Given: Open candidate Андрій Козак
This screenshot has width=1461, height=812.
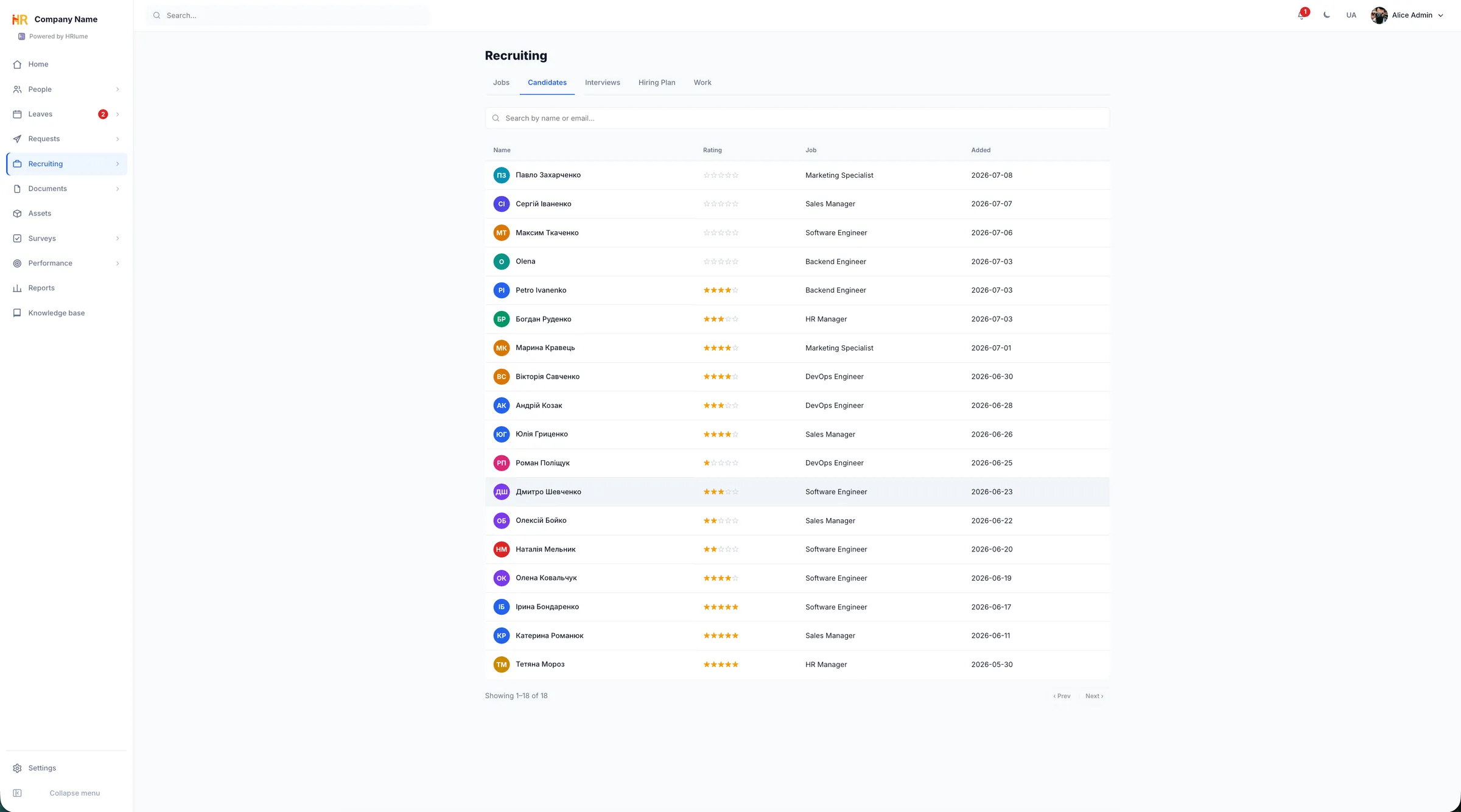Looking at the screenshot, I should click(x=539, y=405).
